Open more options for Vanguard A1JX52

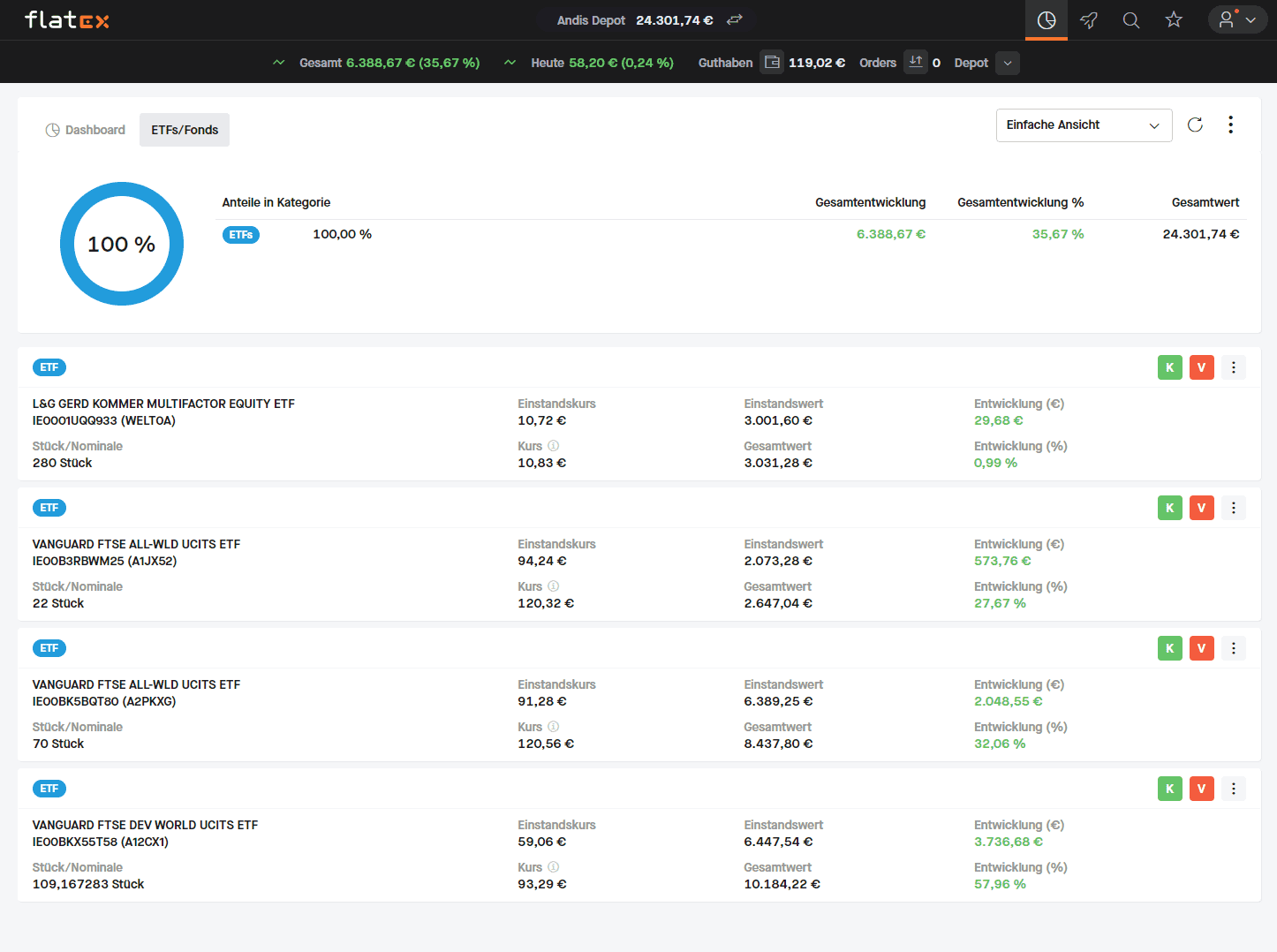(1234, 508)
